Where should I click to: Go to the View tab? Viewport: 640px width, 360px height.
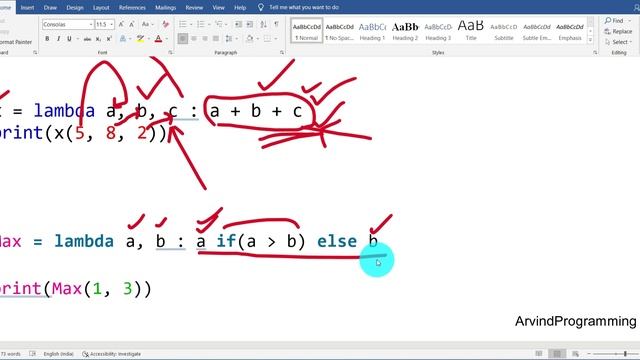218,7
